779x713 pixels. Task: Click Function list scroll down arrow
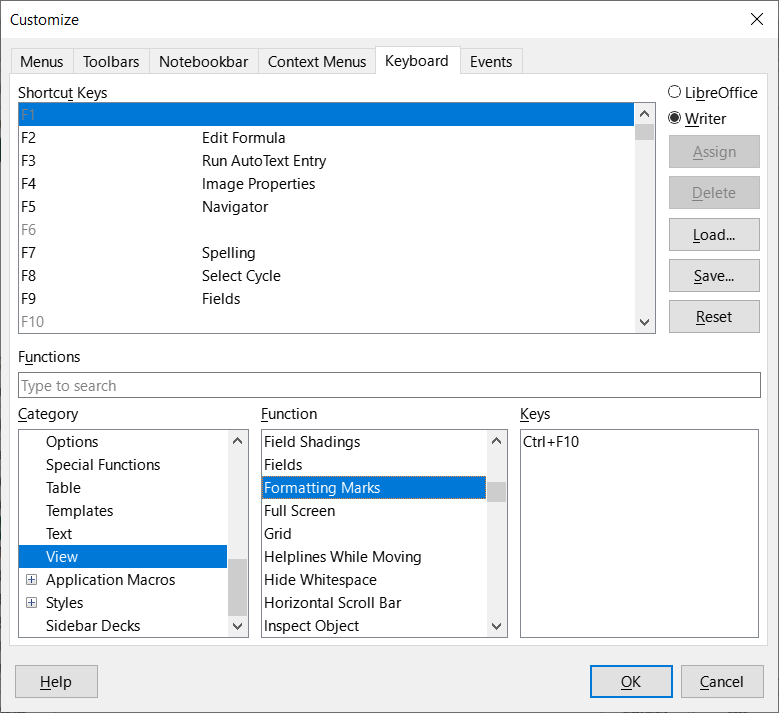click(x=496, y=626)
